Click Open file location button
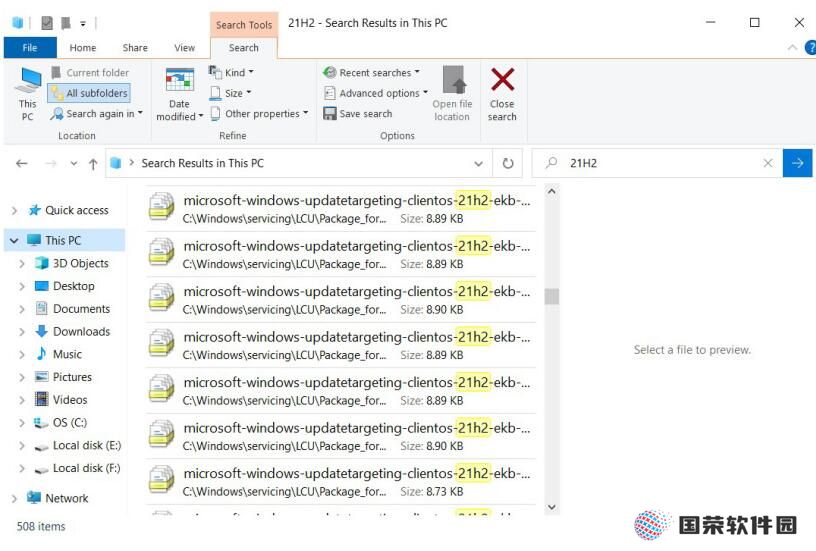The image size is (816, 551). [452, 95]
